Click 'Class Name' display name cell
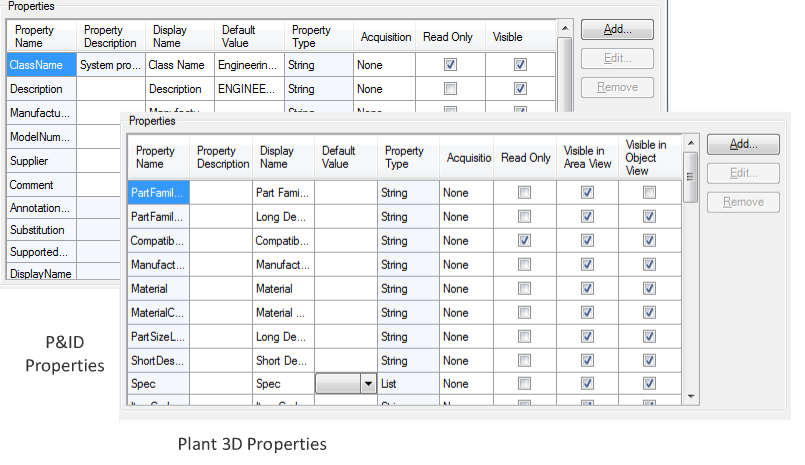This screenshot has height=465, width=805. pos(180,65)
